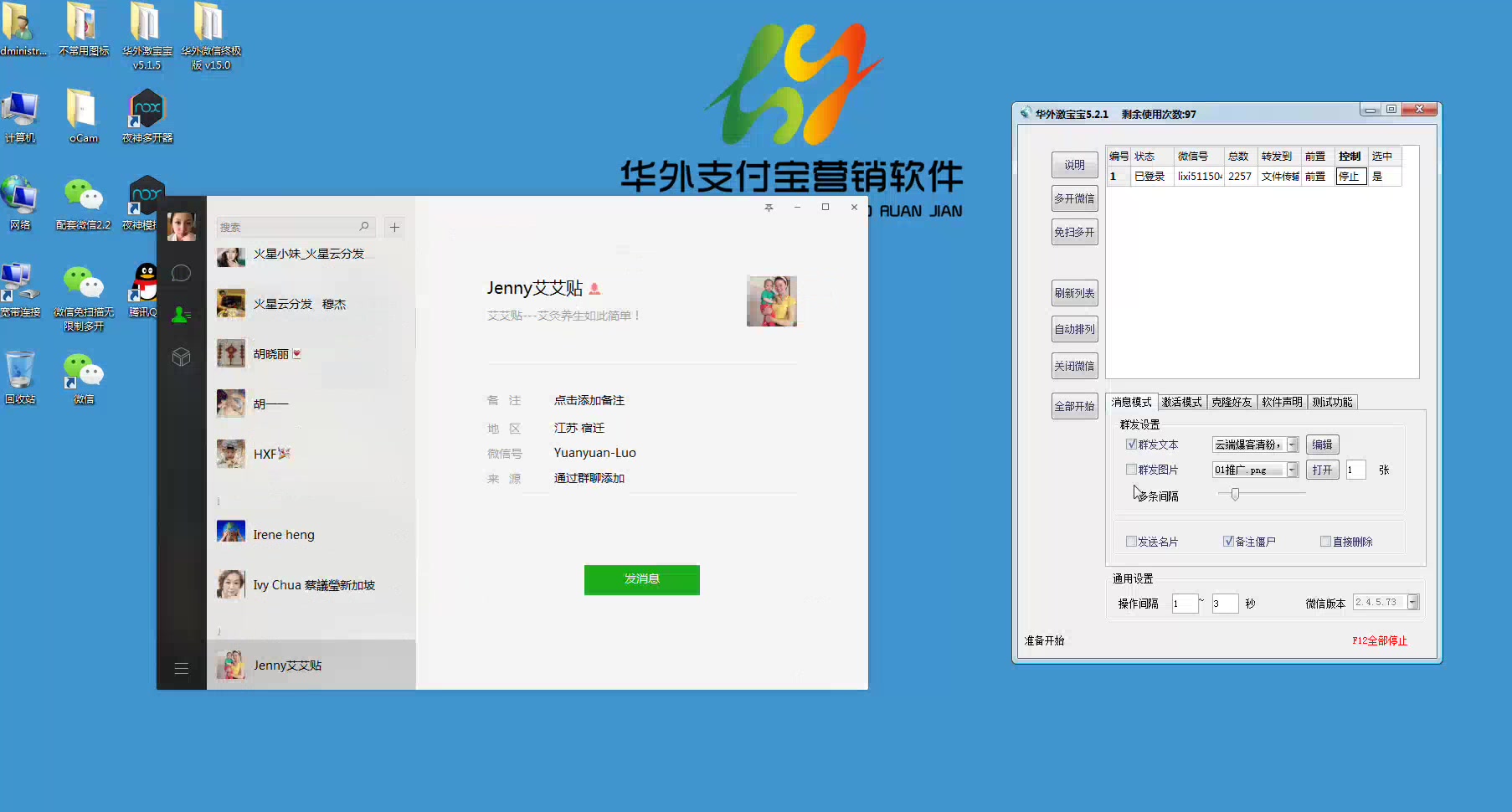1512x812 pixels.
Task: Open WeChat's hamburger settings menu
Action: 181,669
